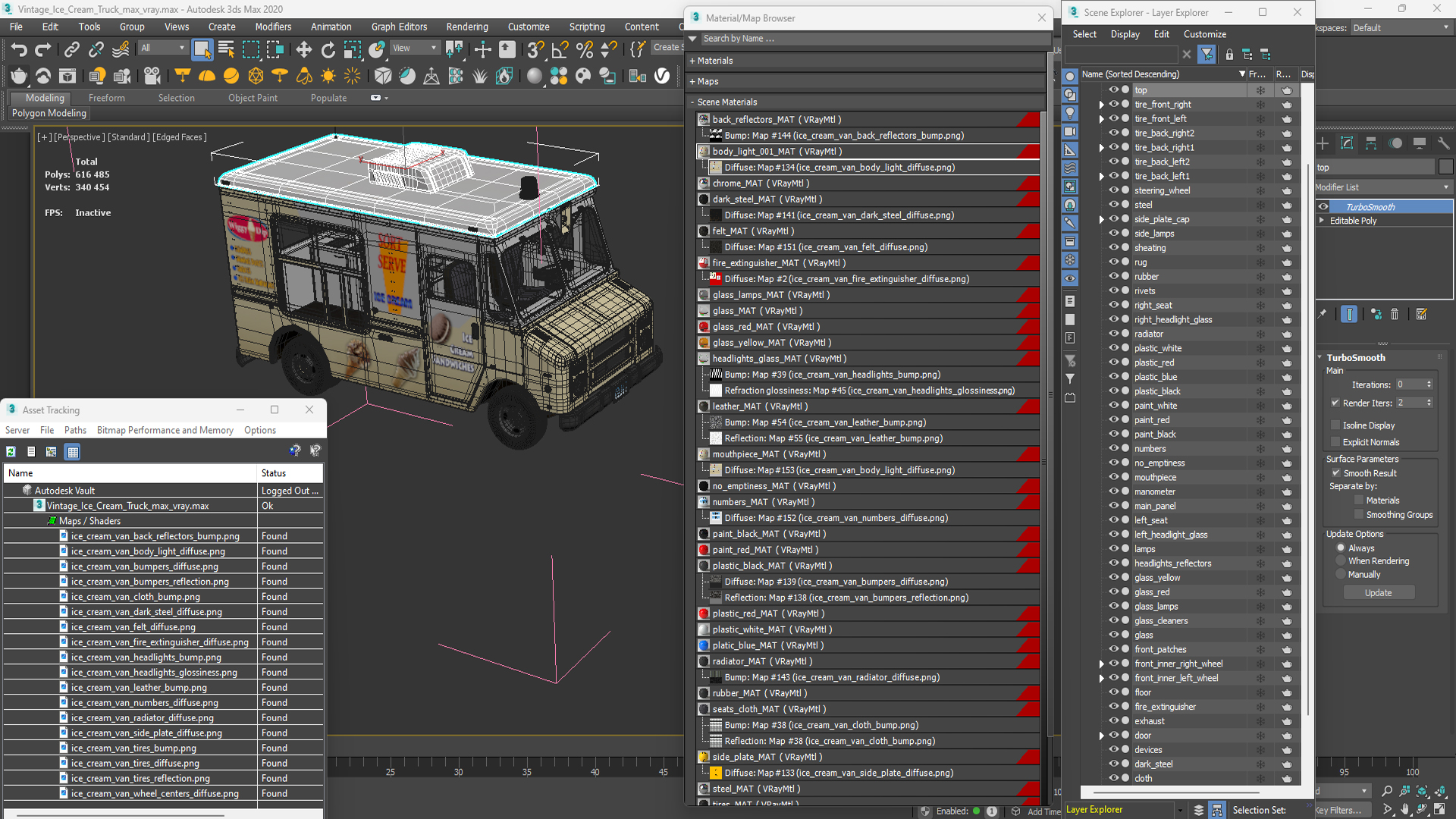This screenshot has height=819, width=1456.
Task: Click the Undo arrow icon
Action: pos(19,50)
